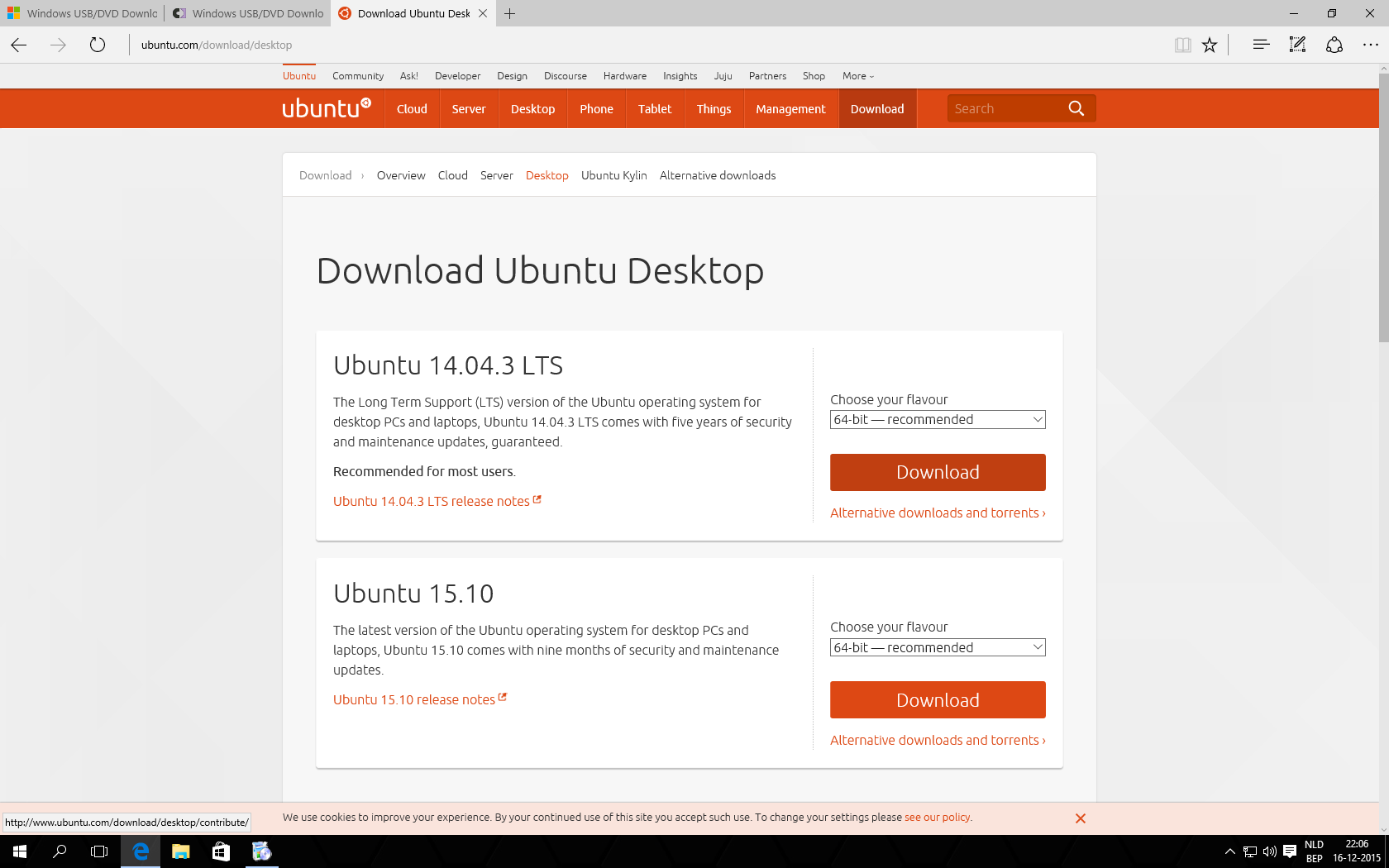Open reading view with the book icon
1389x868 pixels.
coord(1183,45)
